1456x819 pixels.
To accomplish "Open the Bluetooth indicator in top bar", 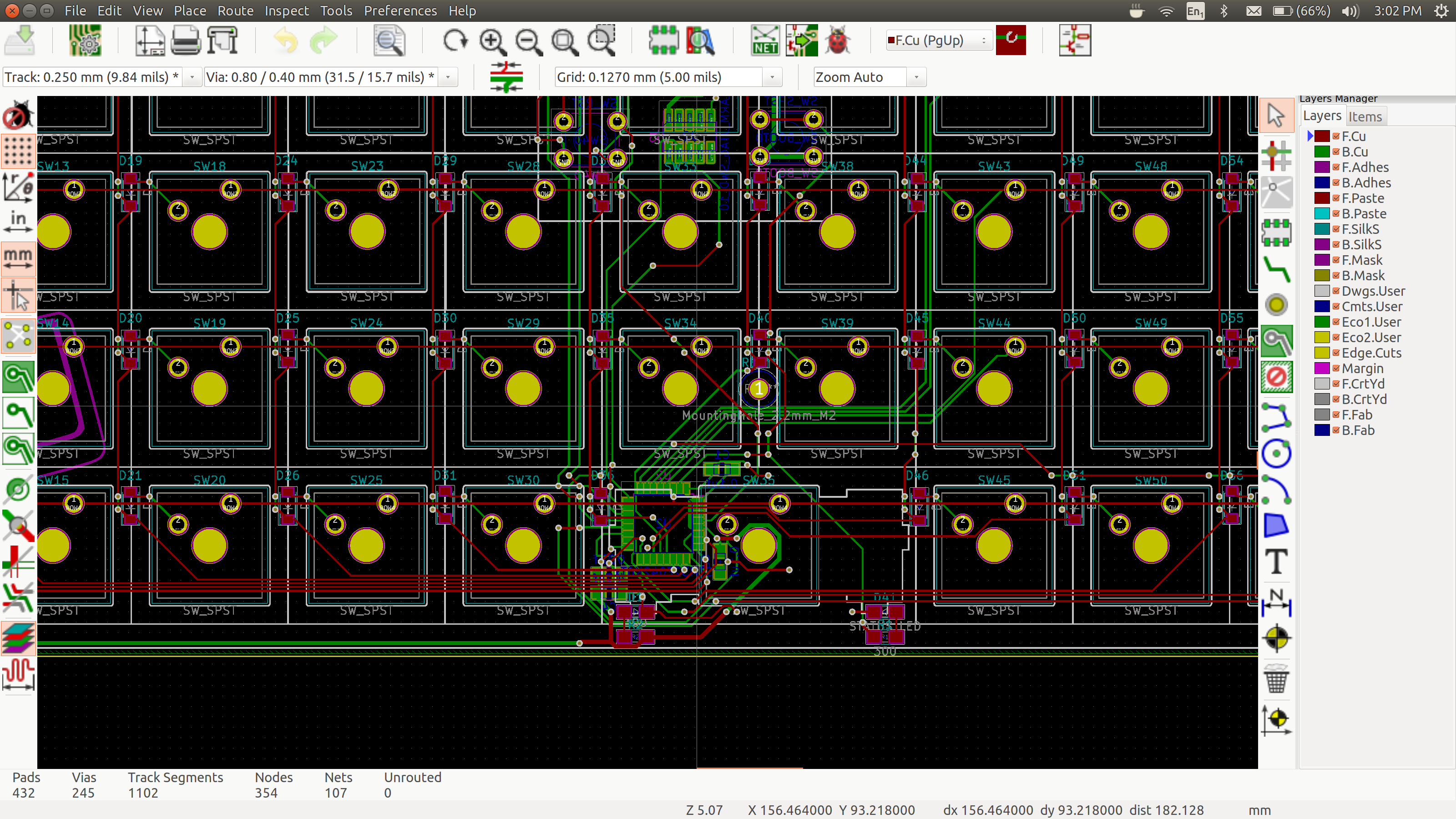I will click(1223, 11).
